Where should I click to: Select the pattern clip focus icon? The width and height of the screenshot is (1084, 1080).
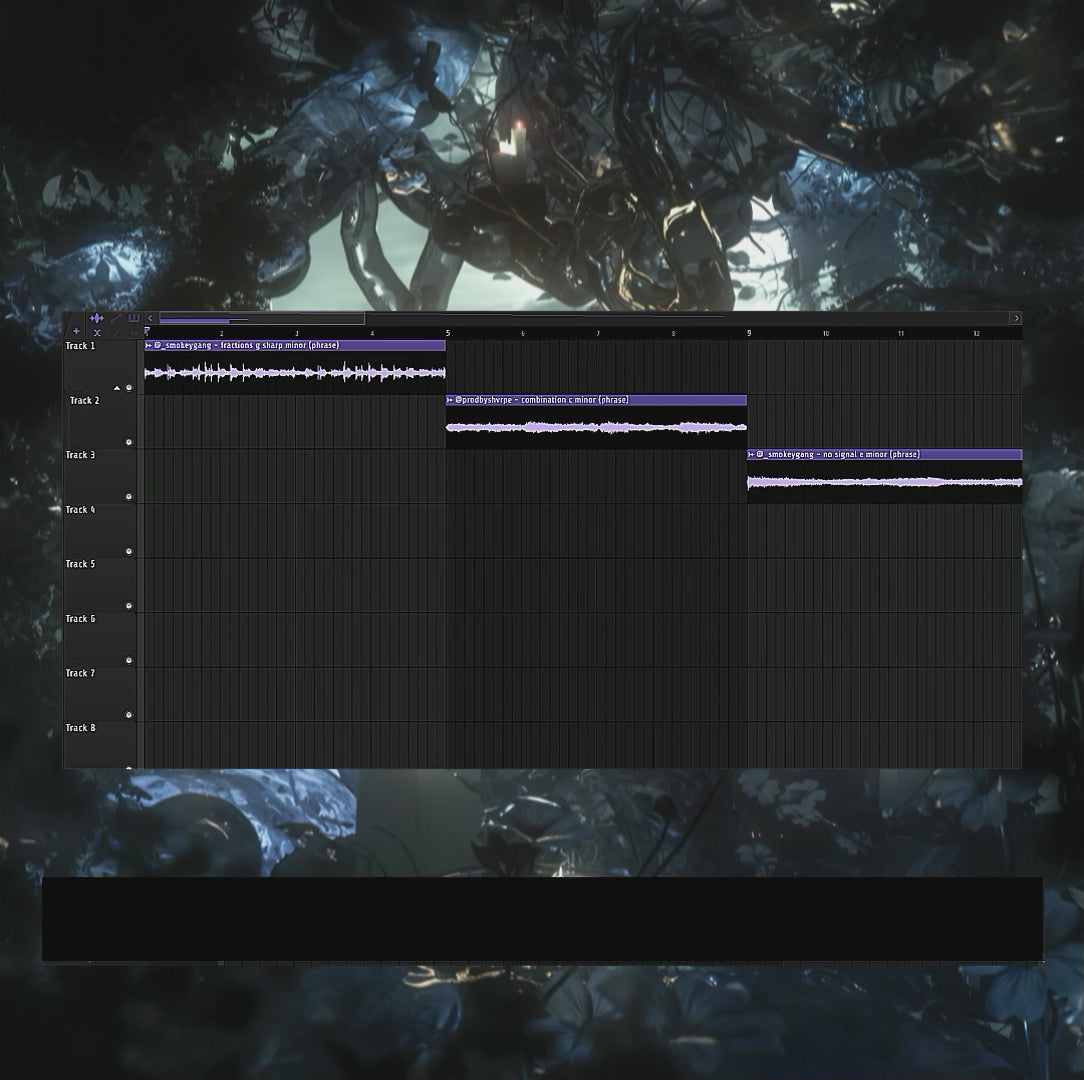(x=134, y=318)
